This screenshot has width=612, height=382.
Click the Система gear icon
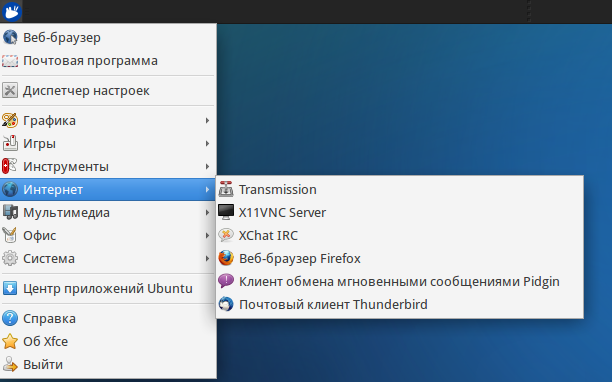pyautogui.click(x=10, y=259)
